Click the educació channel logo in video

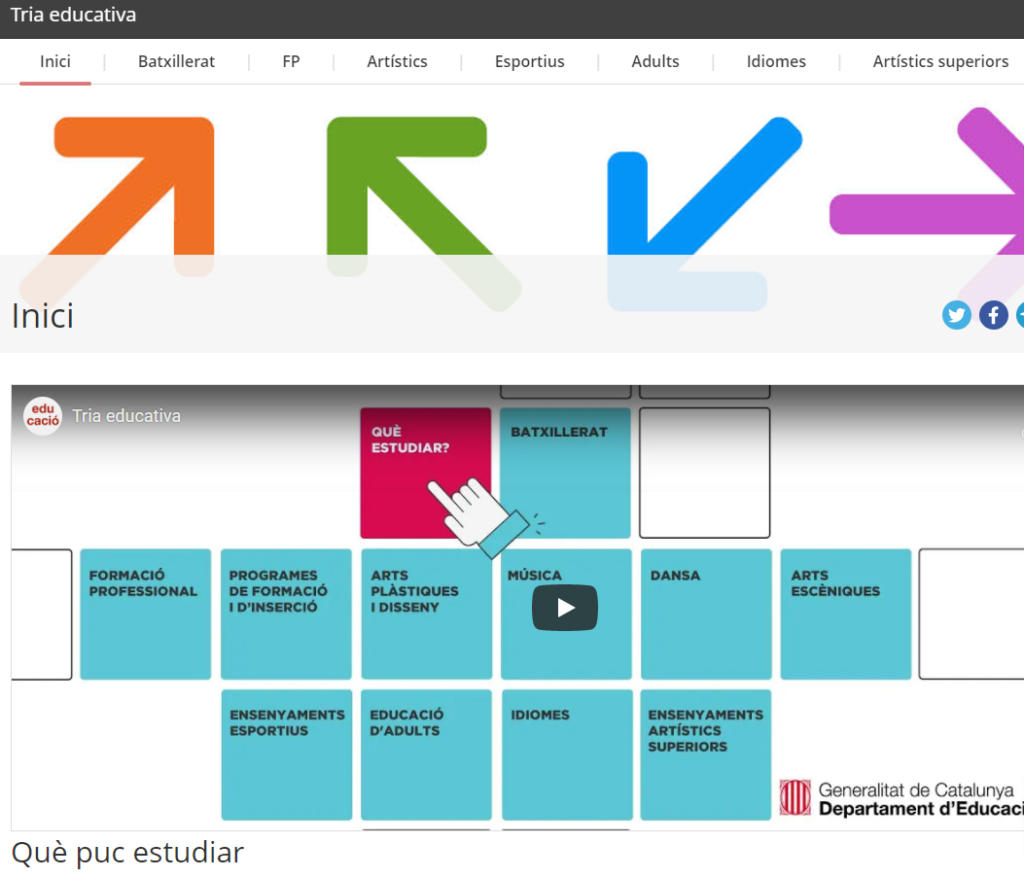pos(42,416)
